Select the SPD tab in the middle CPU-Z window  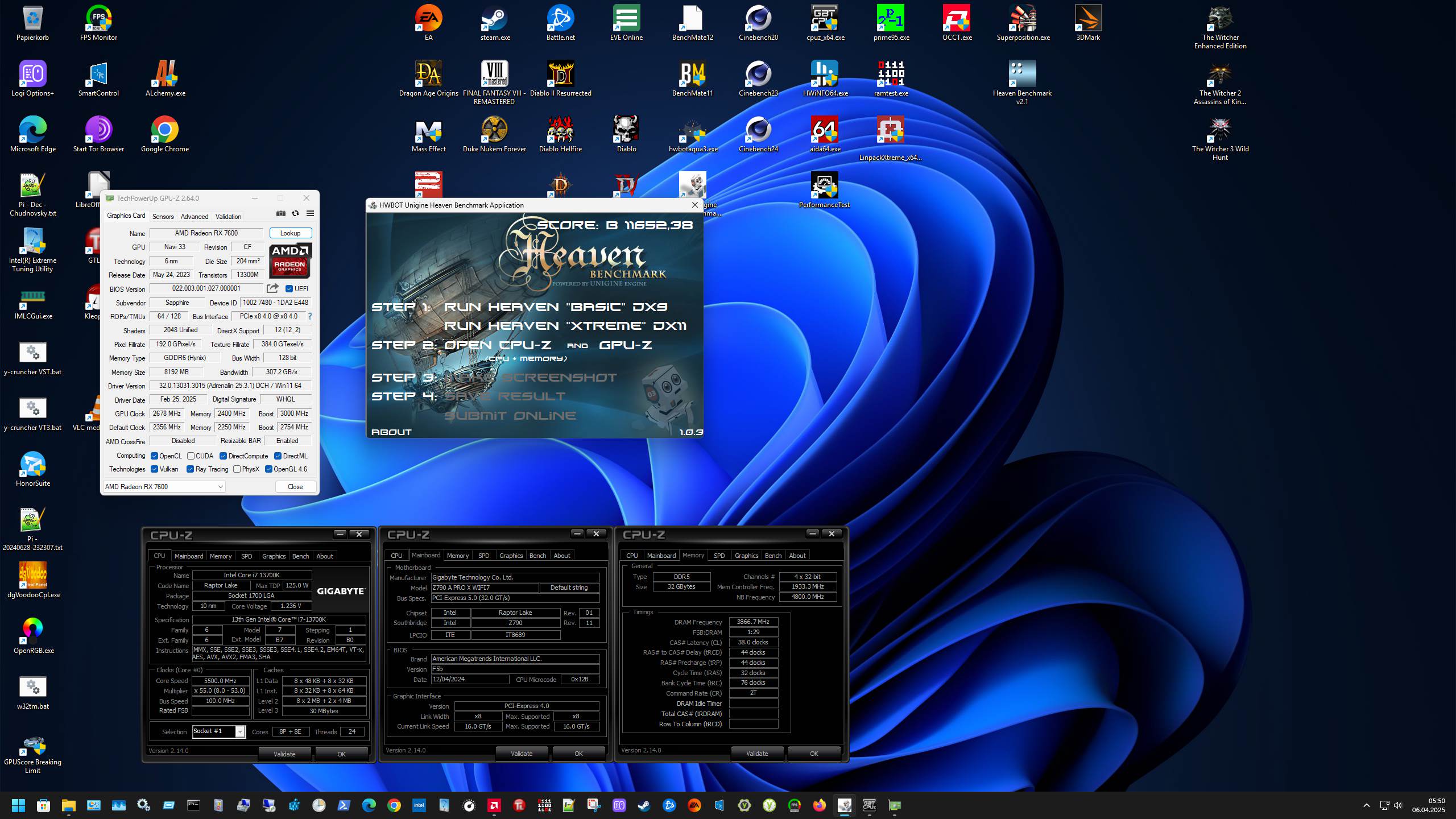click(483, 556)
